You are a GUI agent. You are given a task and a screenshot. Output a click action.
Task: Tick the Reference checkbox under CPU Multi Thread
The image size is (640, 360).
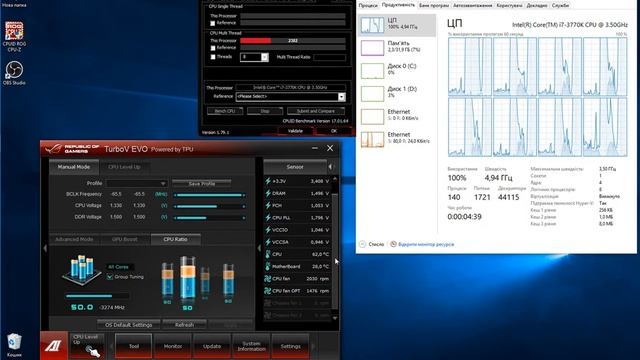pyautogui.click(x=213, y=48)
